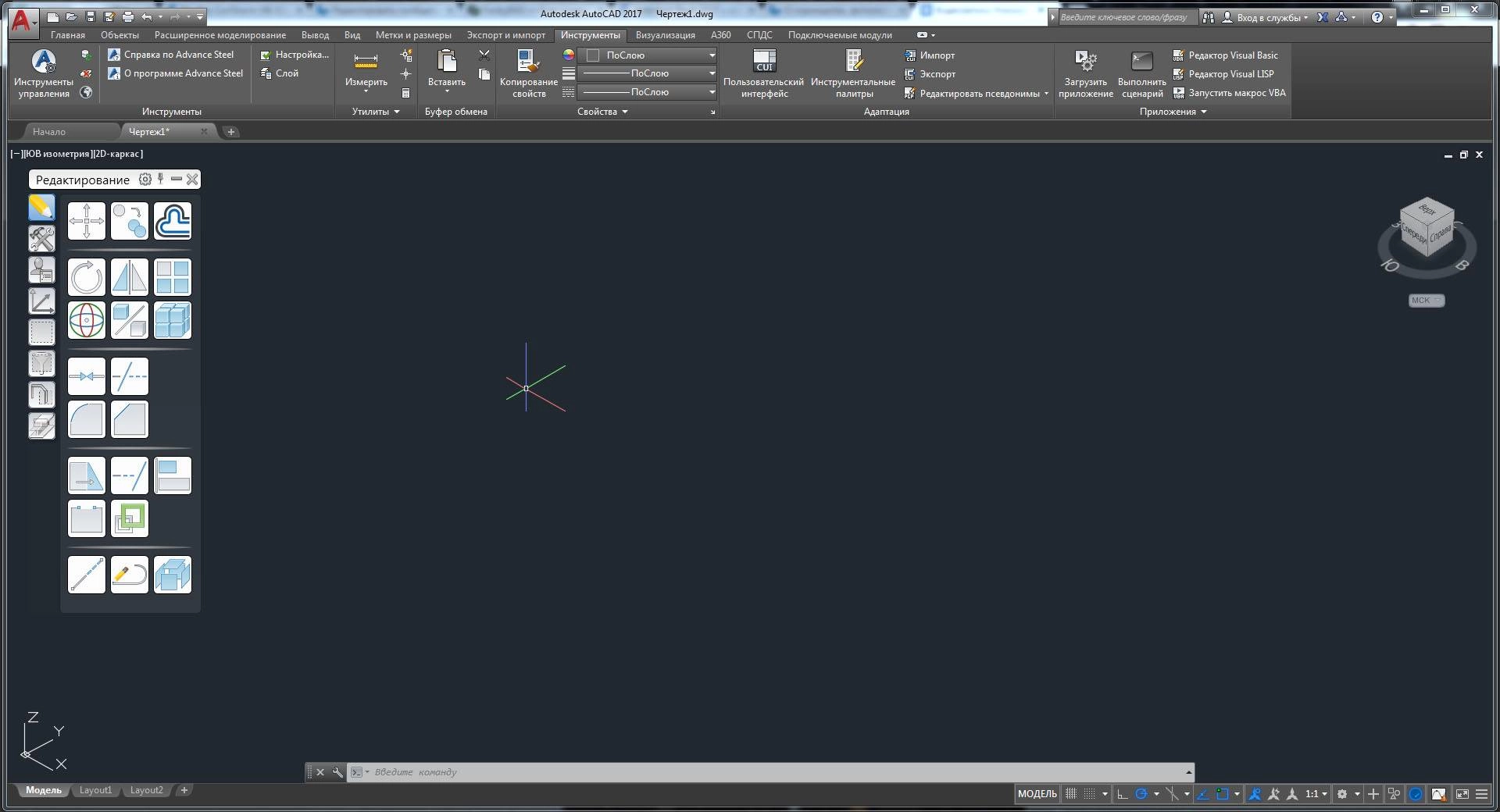The width and height of the screenshot is (1500, 812).
Task: Expand the Утилиты panel
Action: tap(376, 112)
